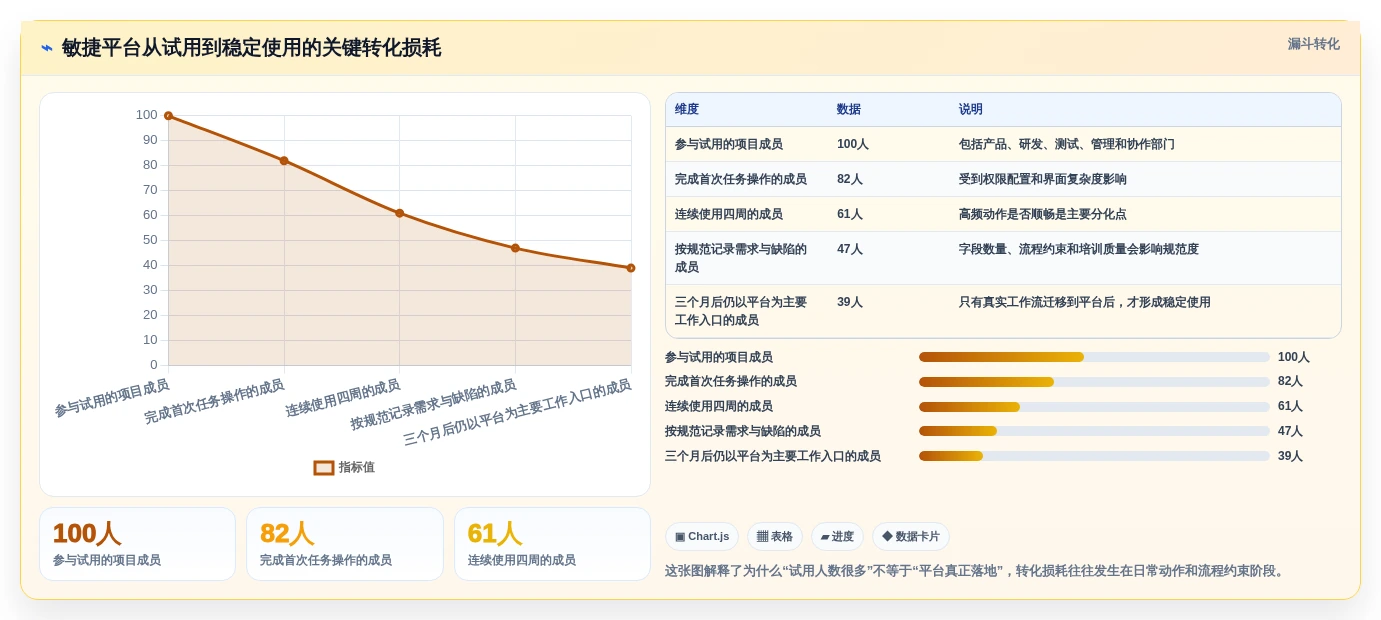The width and height of the screenshot is (1381, 620).
Task: Click the 100人 value in the table
Action: tap(853, 144)
